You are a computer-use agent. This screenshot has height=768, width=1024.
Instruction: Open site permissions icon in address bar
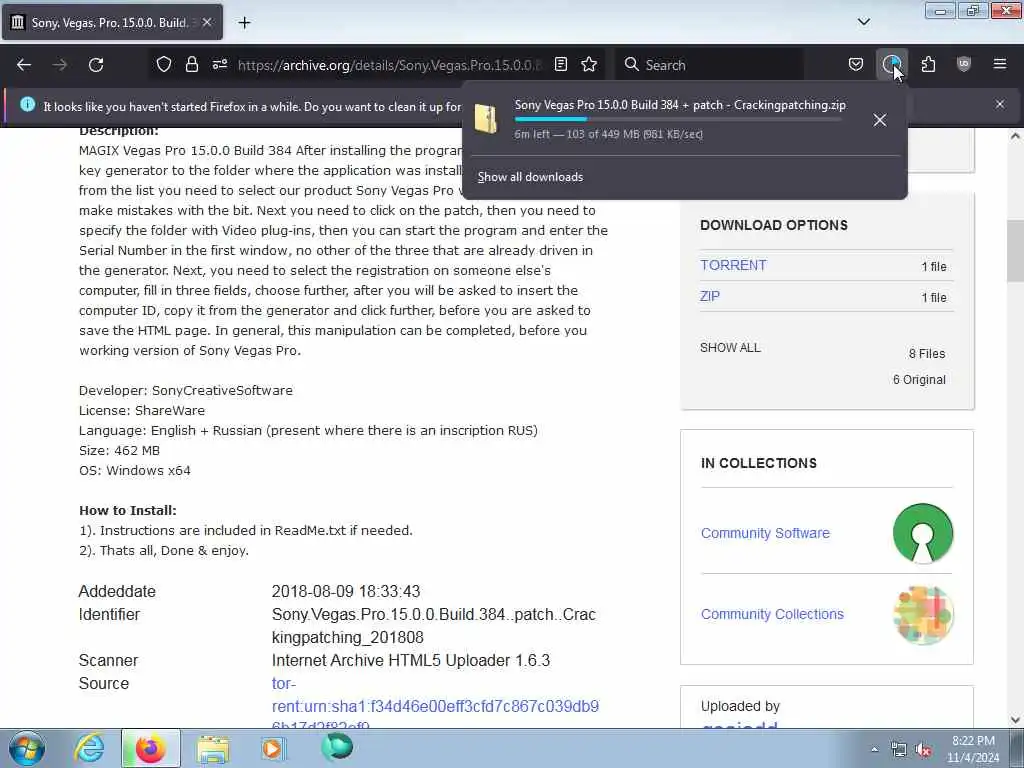219,65
